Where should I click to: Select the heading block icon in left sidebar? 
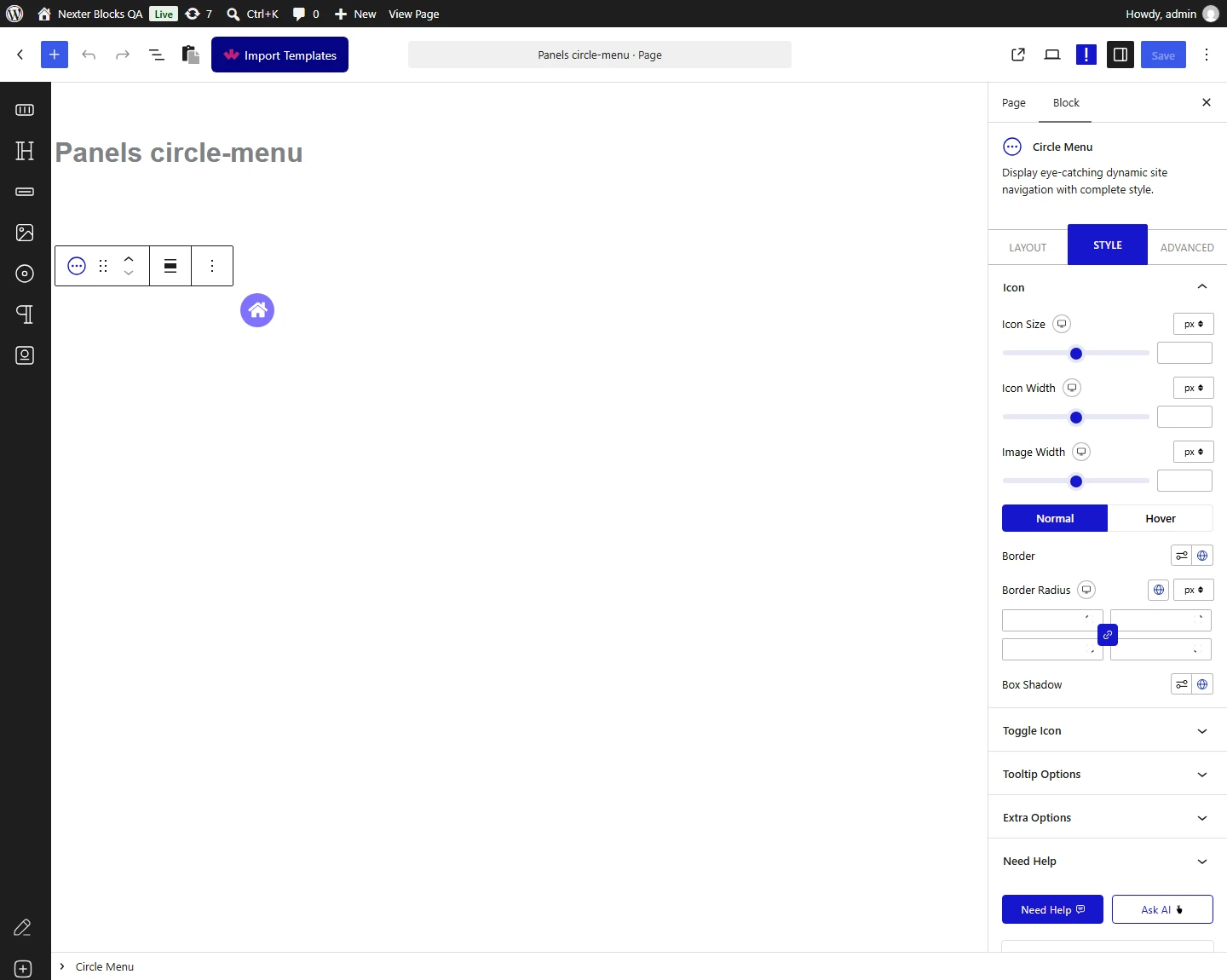click(25, 151)
